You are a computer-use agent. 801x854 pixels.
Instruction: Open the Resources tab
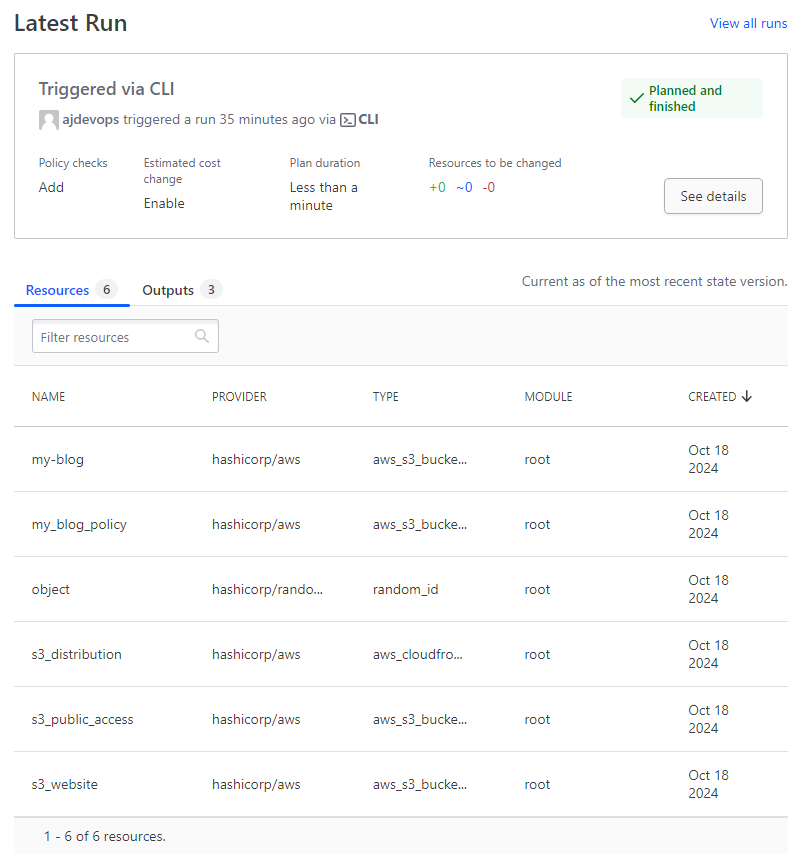[x=71, y=290]
